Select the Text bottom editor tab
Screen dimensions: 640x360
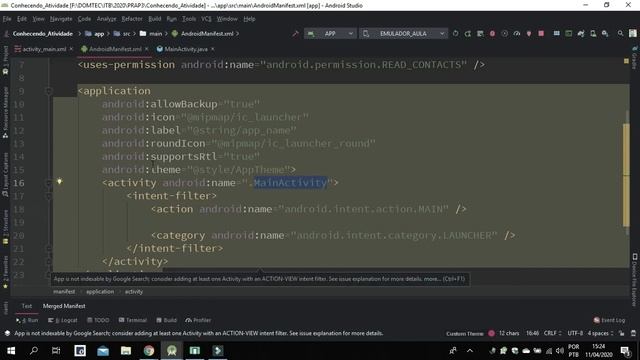(x=27, y=306)
